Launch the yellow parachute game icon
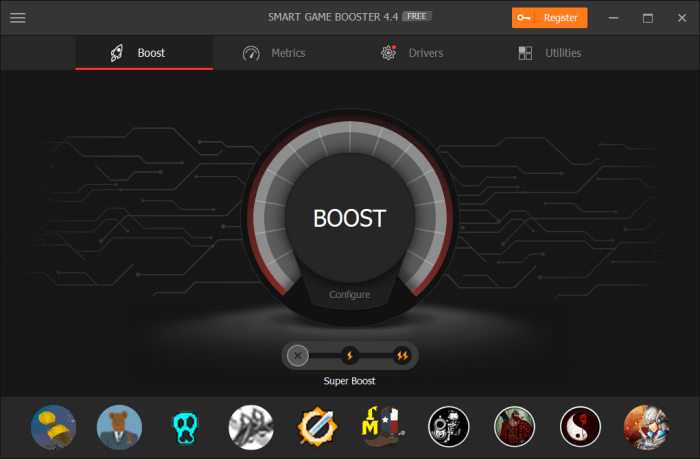 pos(54,427)
